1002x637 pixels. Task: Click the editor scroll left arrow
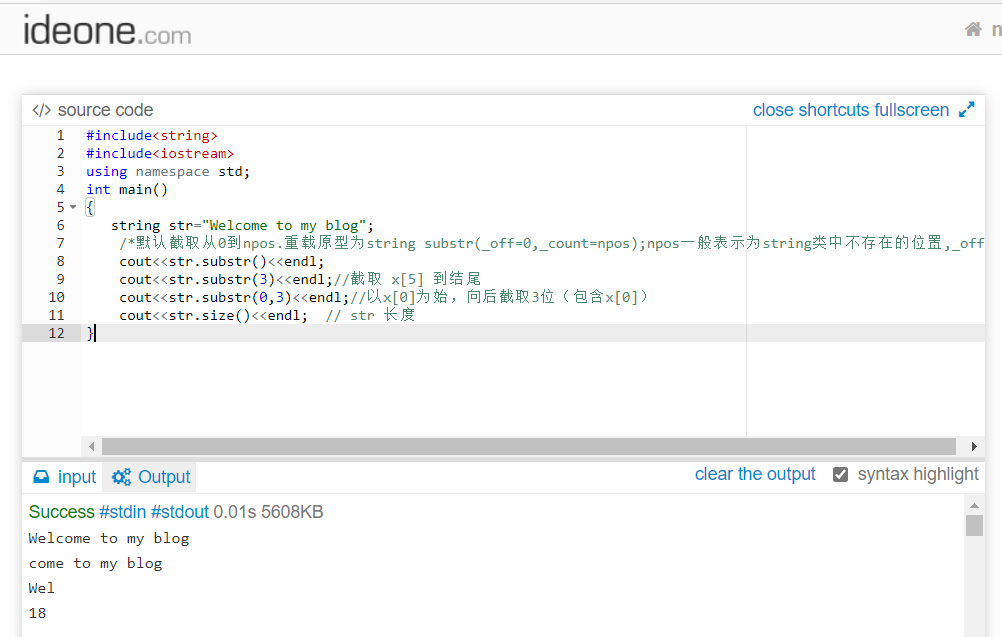pos(91,446)
